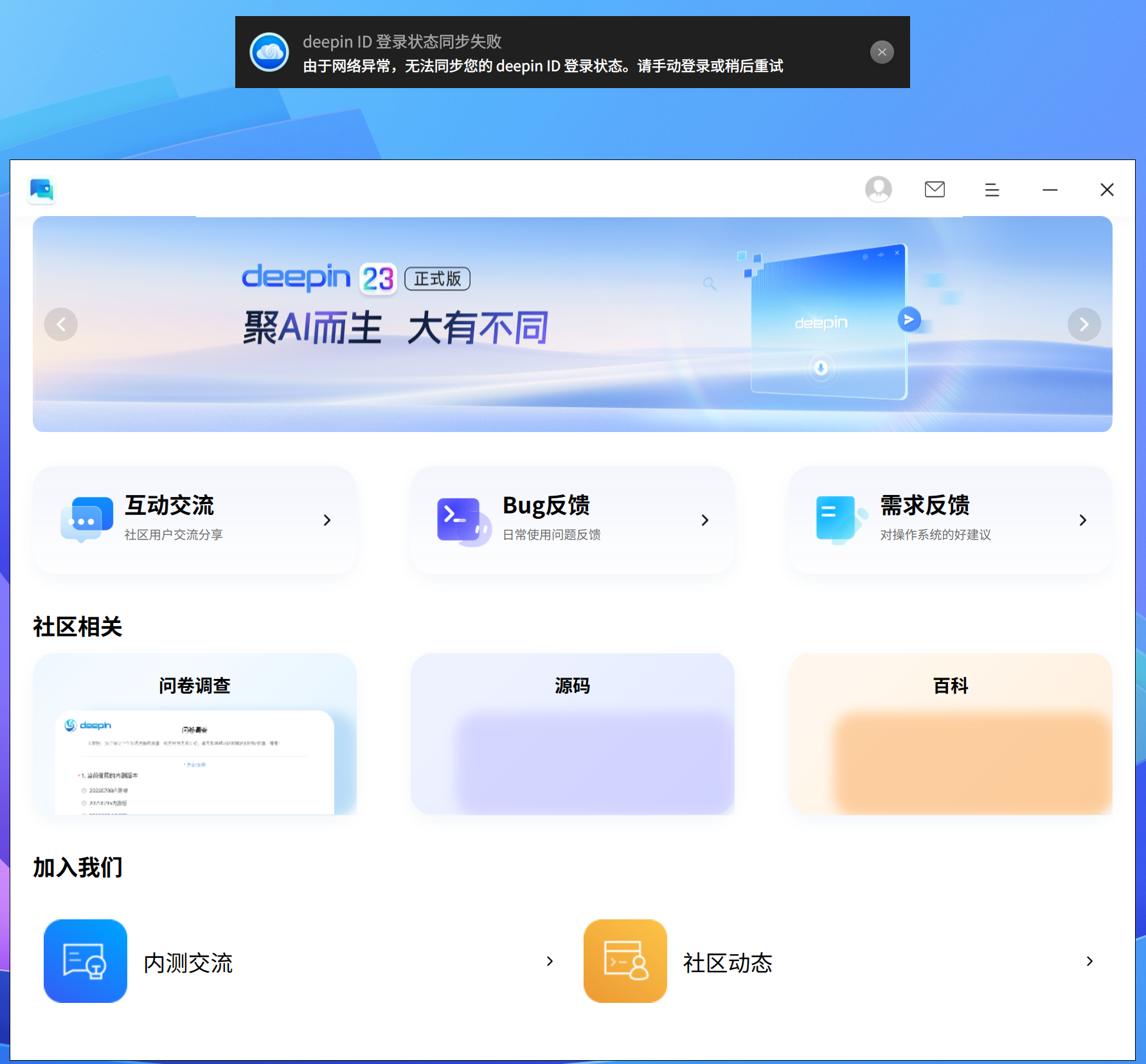Viewport: 1146px width, 1064px height.
Task: Open the message notifications envelope icon
Action: pyautogui.click(x=935, y=190)
